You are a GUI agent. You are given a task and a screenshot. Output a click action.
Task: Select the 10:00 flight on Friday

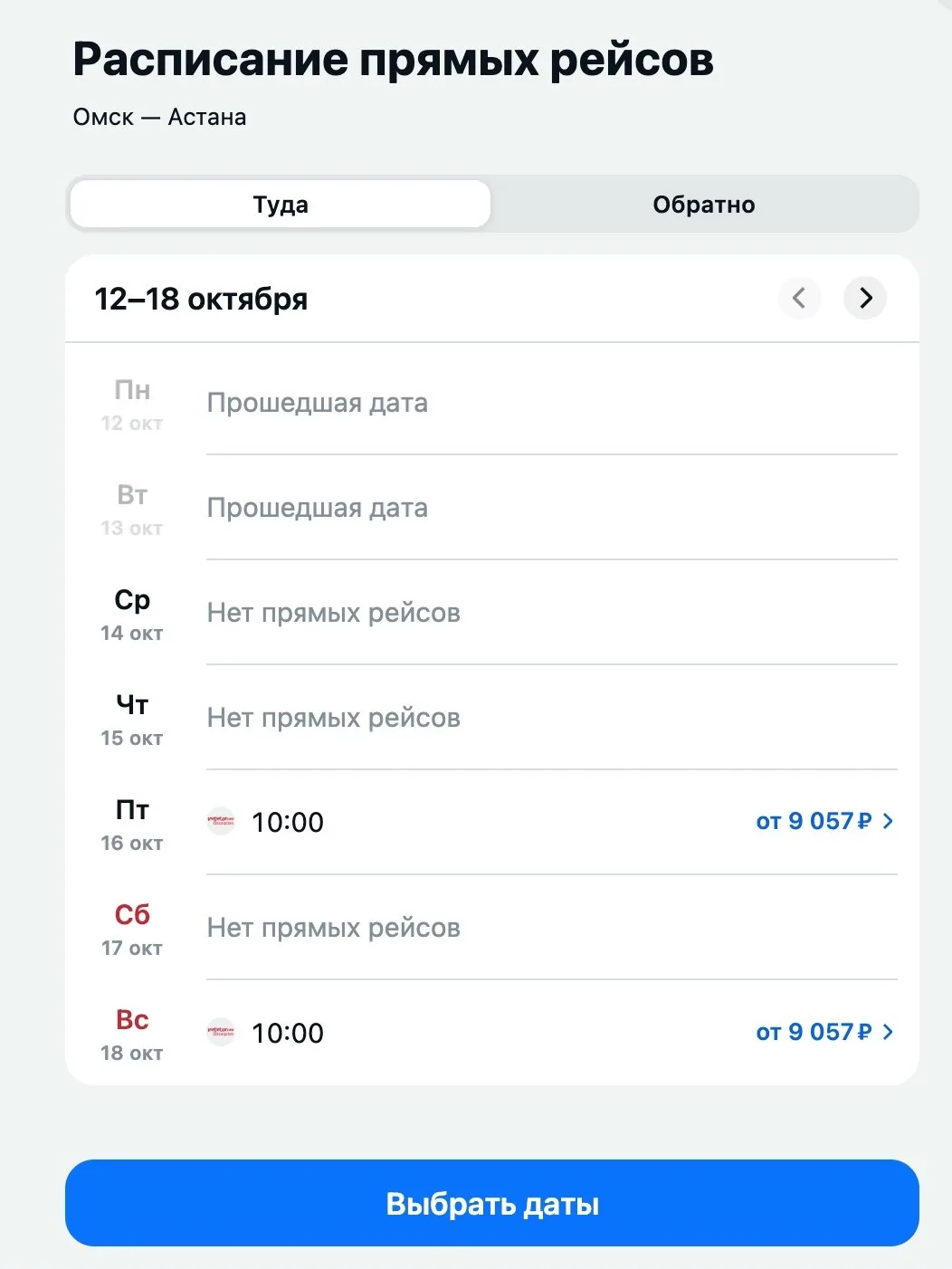coord(288,822)
